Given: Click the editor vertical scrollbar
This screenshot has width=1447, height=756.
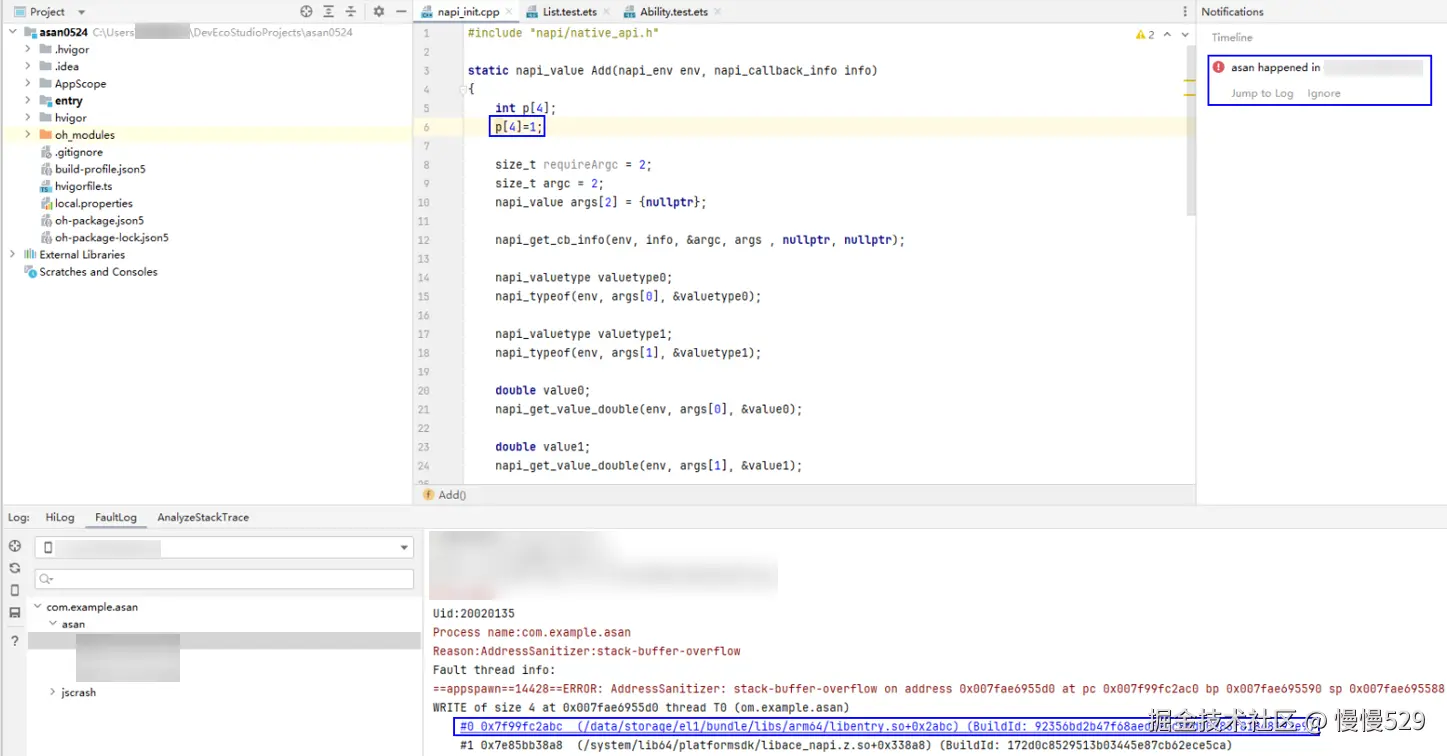Looking at the screenshot, I should (1190, 130).
